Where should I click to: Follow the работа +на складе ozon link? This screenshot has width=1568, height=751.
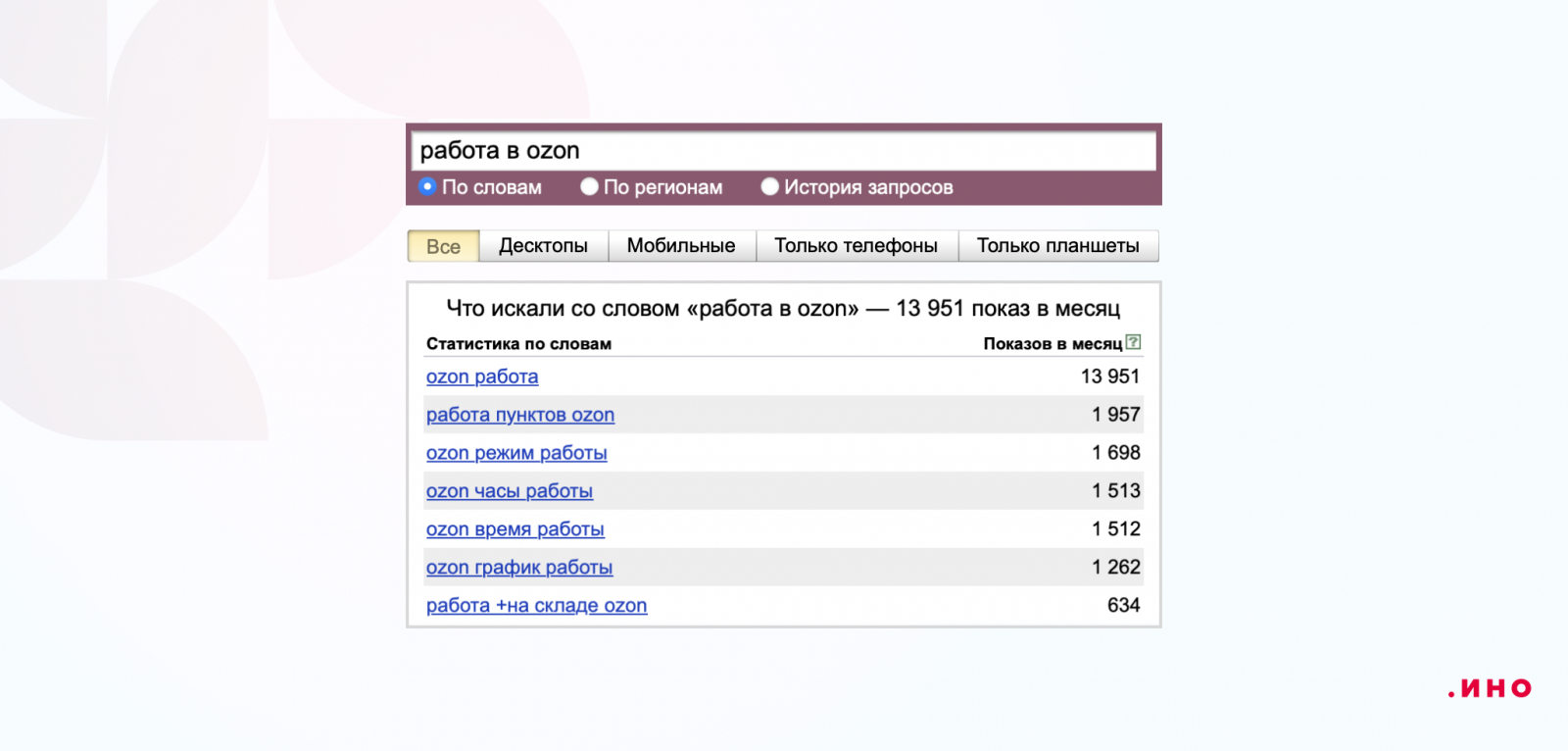536,606
